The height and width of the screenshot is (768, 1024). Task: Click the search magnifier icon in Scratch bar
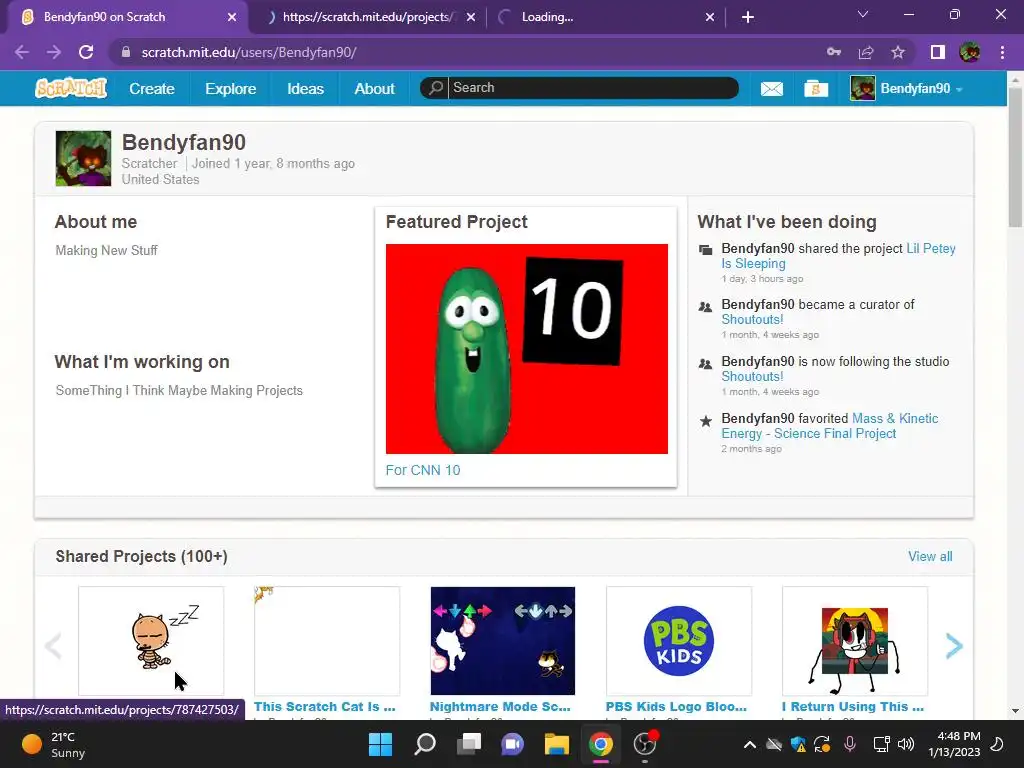[436, 88]
